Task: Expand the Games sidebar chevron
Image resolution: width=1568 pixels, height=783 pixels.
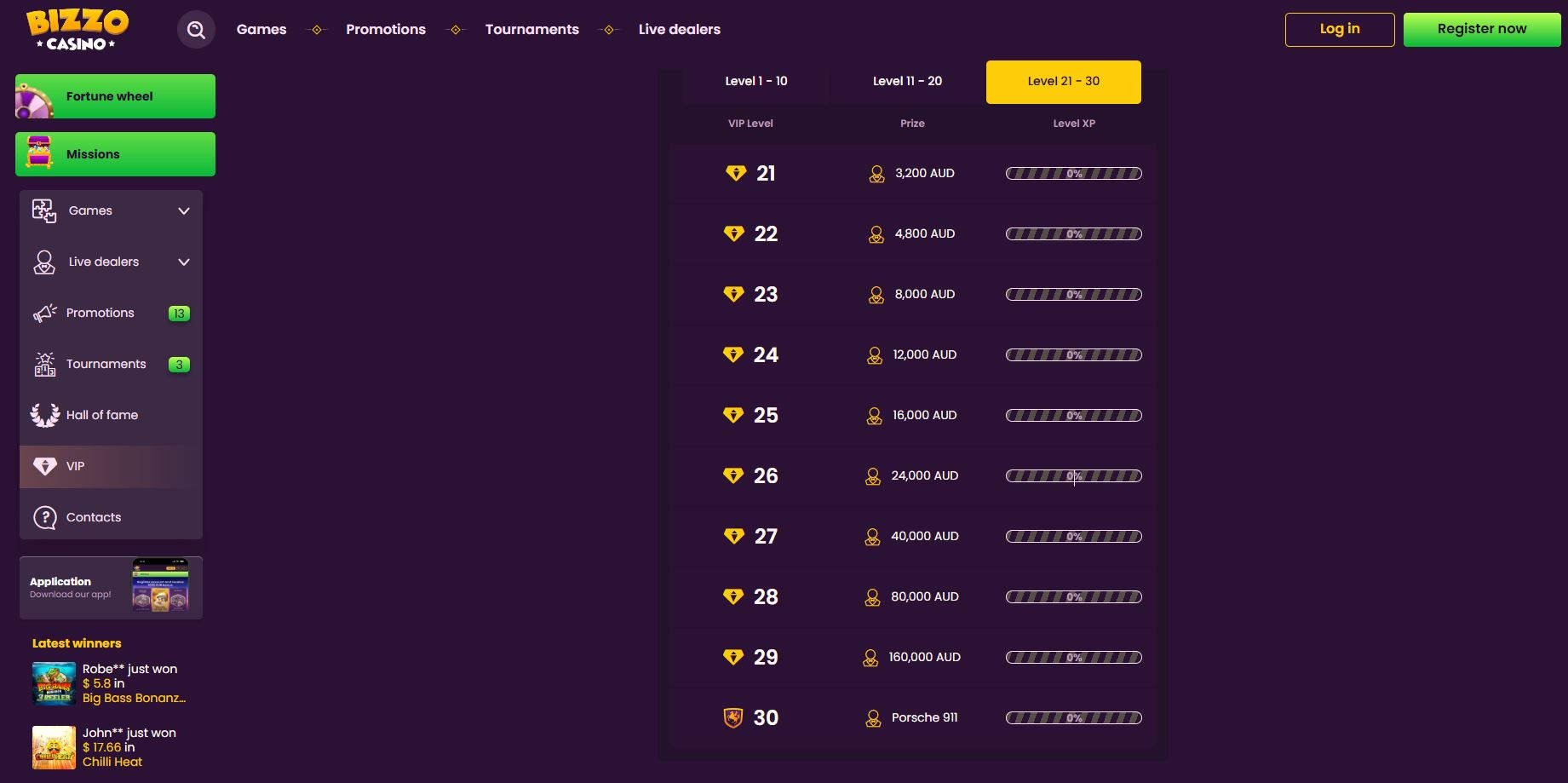Action: click(184, 210)
